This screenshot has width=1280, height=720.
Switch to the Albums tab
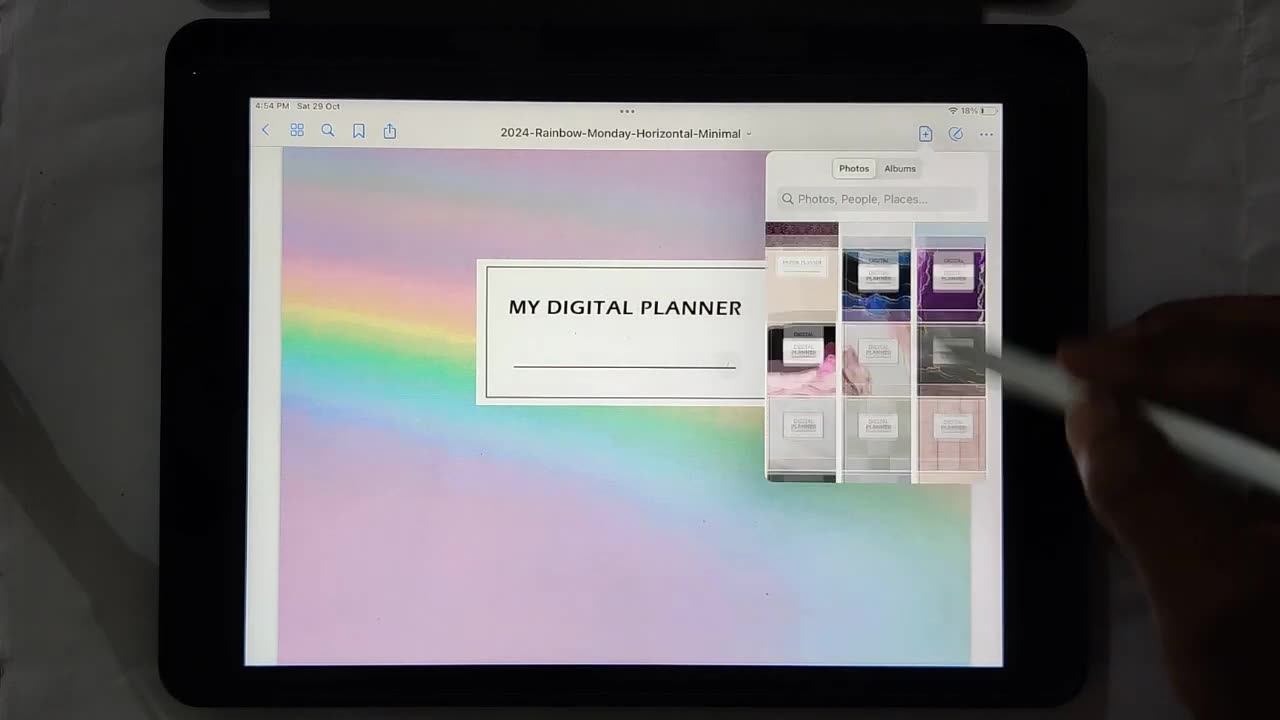[x=900, y=169]
